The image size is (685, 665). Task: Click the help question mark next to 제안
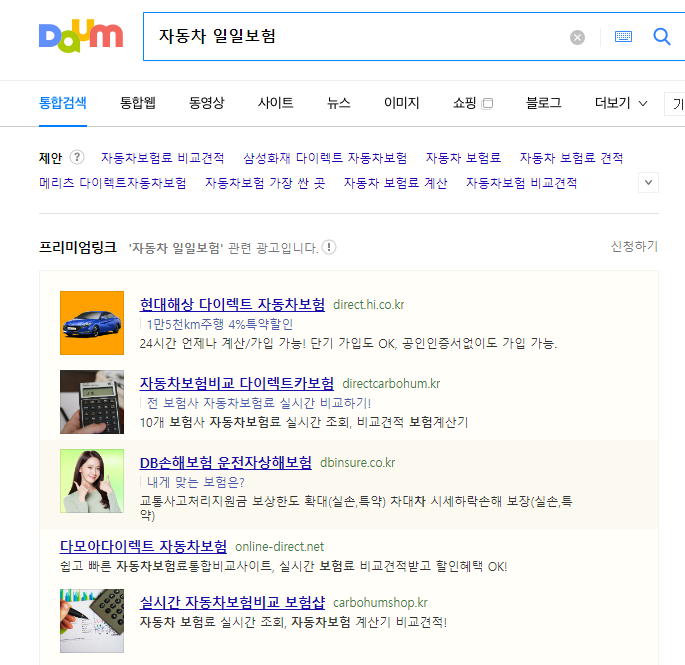coord(77,157)
